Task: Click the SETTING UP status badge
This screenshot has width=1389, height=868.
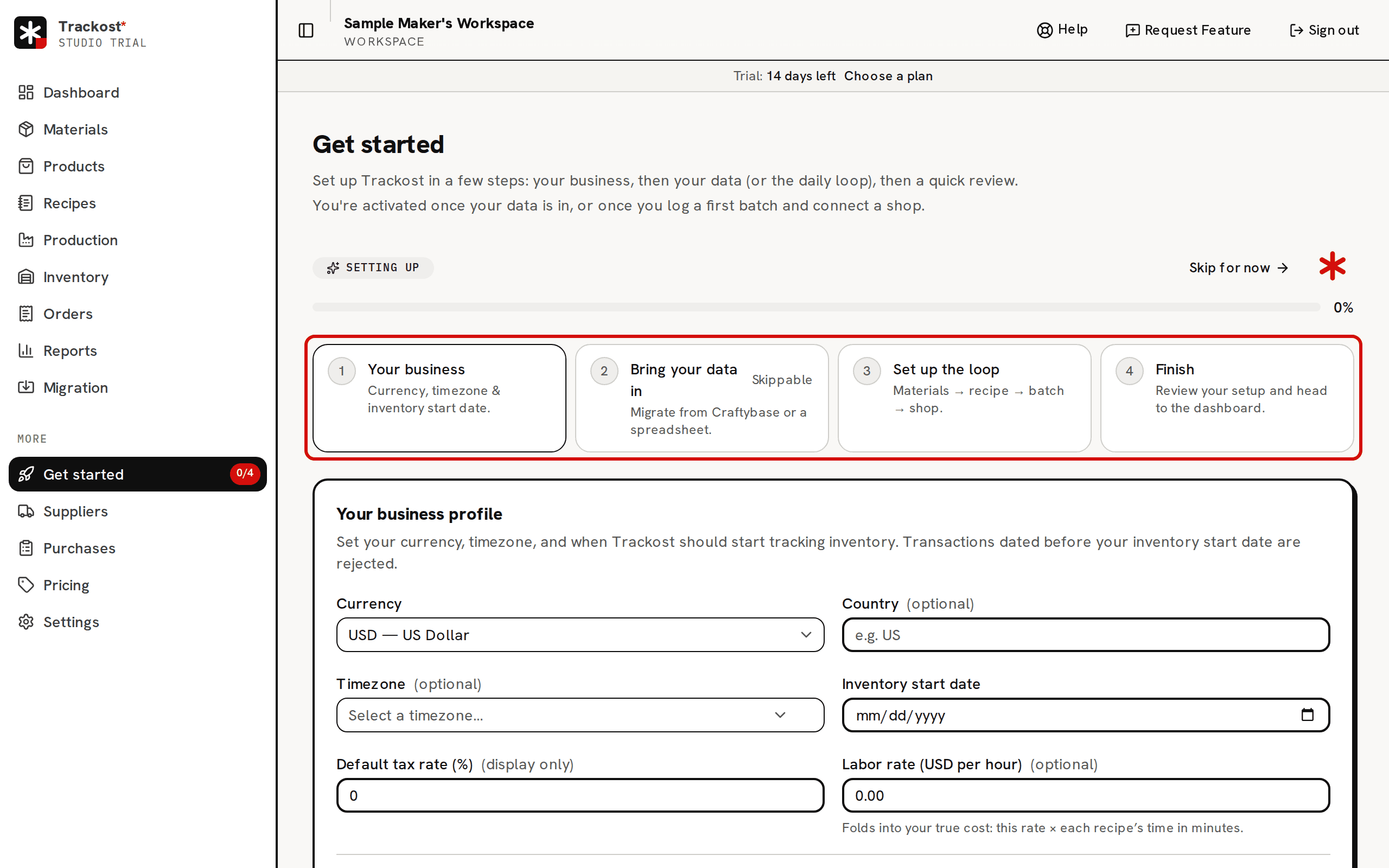Action: point(373,268)
